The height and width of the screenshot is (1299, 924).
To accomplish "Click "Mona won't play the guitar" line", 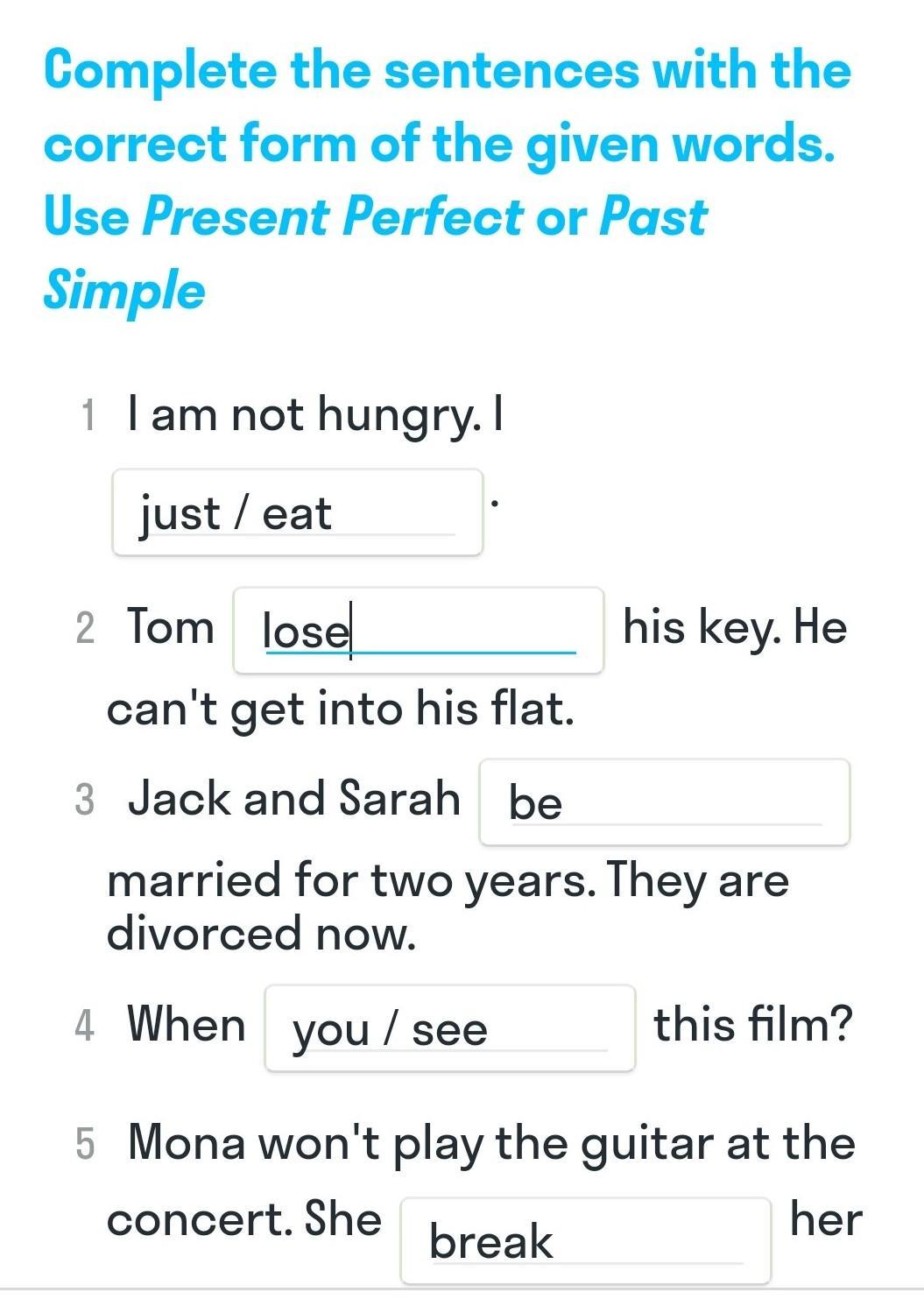I will click(x=492, y=1144).
